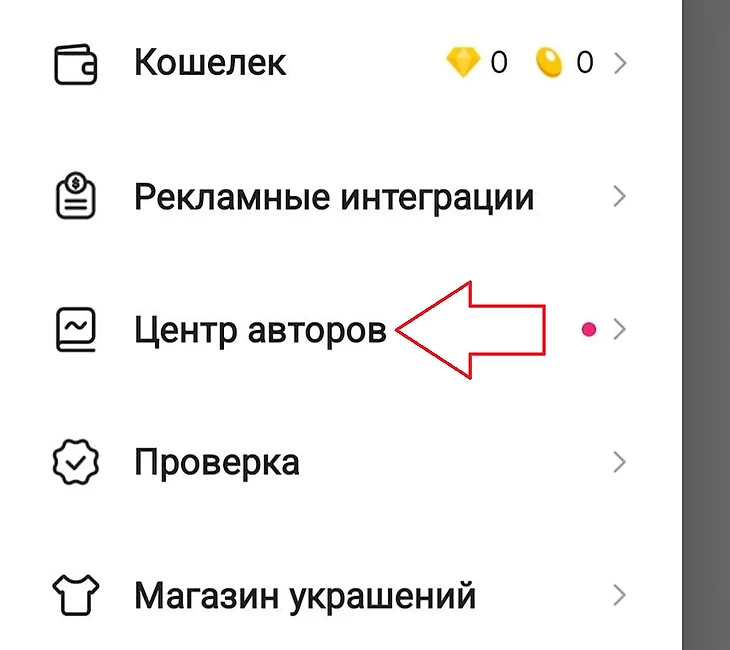This screenshot has width=730, height=650.
Task: Click the Магазин украшений row chevron
Action: [x=620, y=595]
